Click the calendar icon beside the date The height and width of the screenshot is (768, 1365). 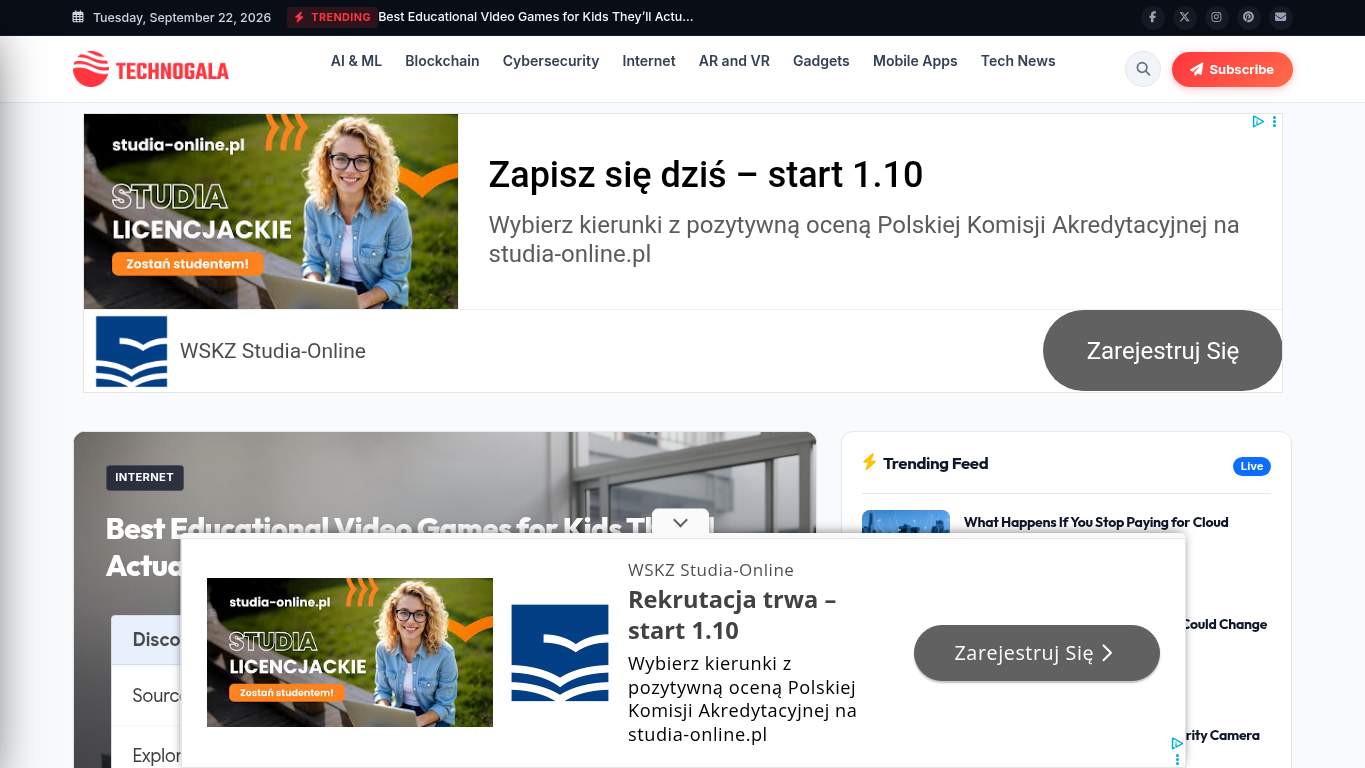pos(78,17)
